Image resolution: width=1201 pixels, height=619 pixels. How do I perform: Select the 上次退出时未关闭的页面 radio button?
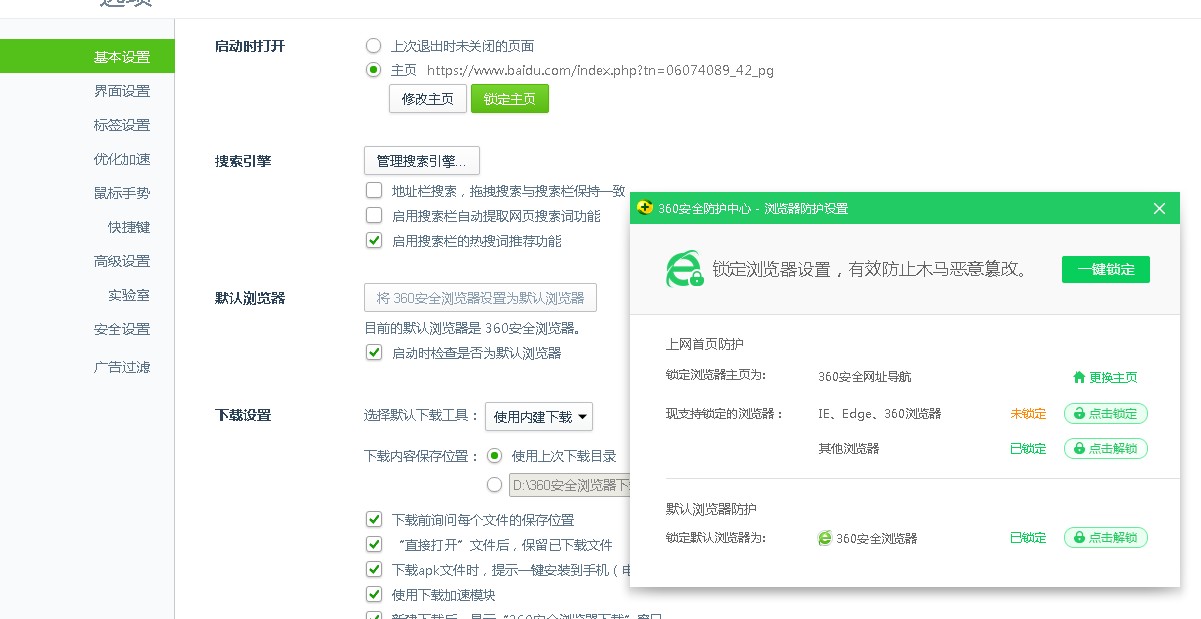click(x=374, y=45)
